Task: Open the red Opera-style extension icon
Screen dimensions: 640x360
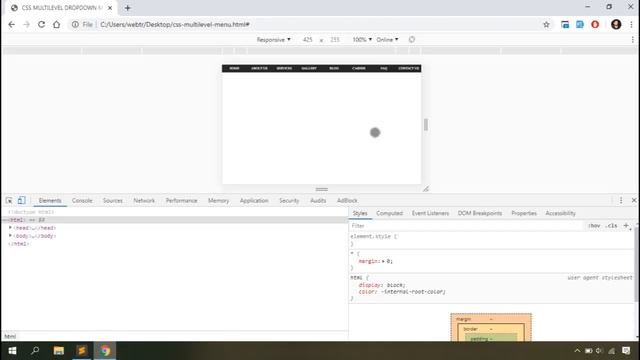Action: tap(595, 24)
